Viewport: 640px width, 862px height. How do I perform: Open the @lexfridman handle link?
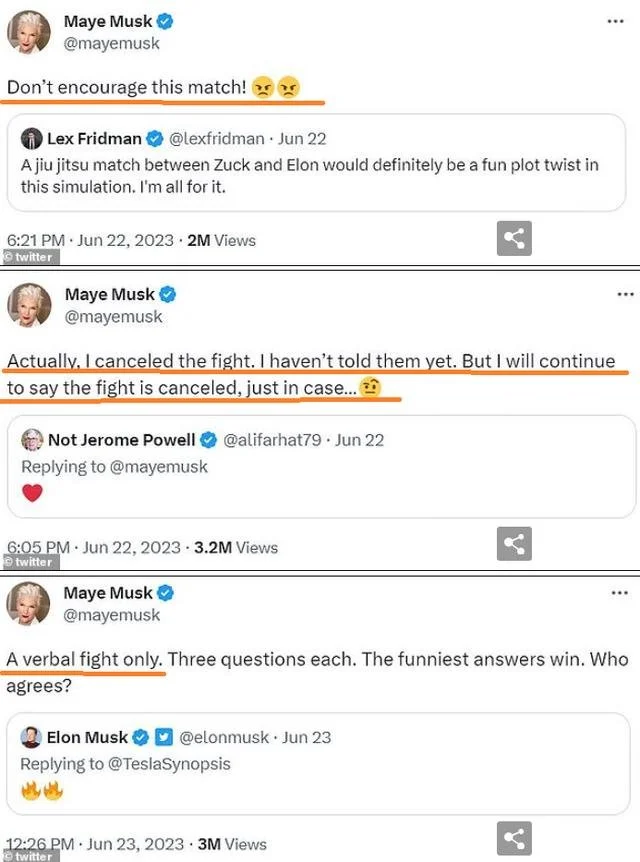point(222,139)
